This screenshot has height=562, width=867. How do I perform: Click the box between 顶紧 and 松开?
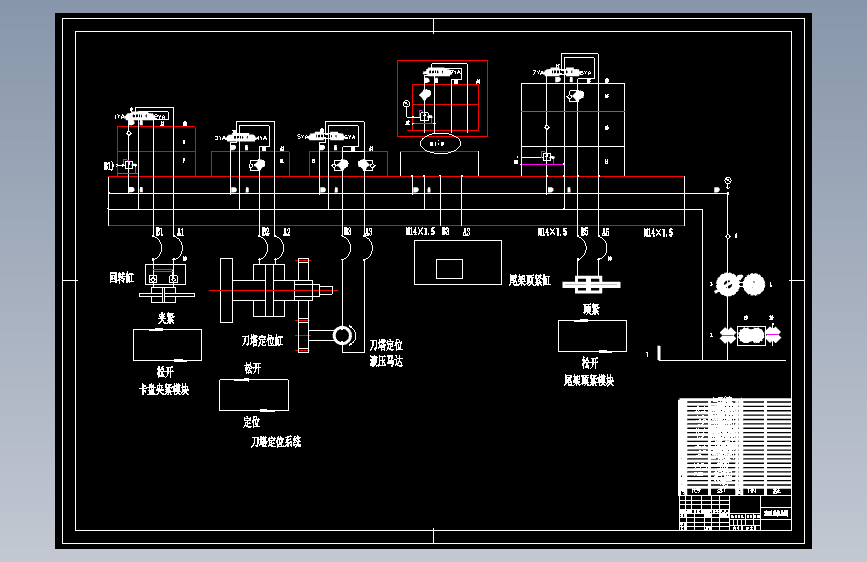coord(592,336)
